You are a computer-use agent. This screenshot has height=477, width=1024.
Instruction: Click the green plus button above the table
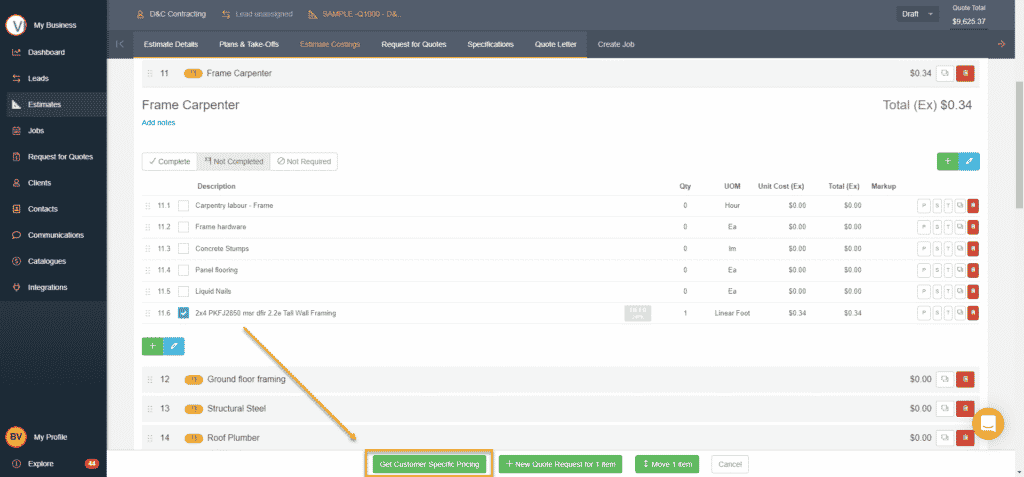(x=947, y=161)
